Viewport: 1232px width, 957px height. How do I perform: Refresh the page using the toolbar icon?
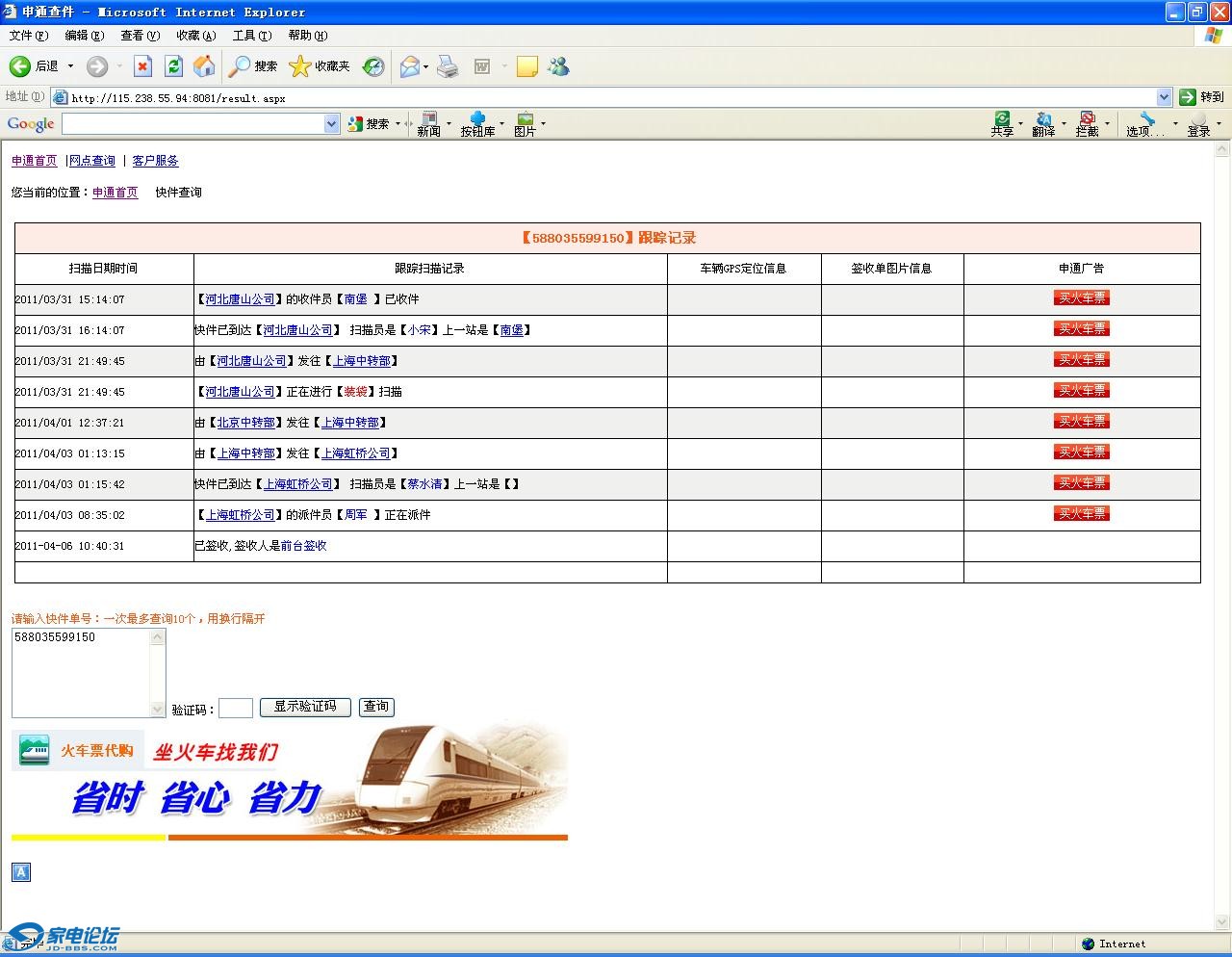pos(173,66)
